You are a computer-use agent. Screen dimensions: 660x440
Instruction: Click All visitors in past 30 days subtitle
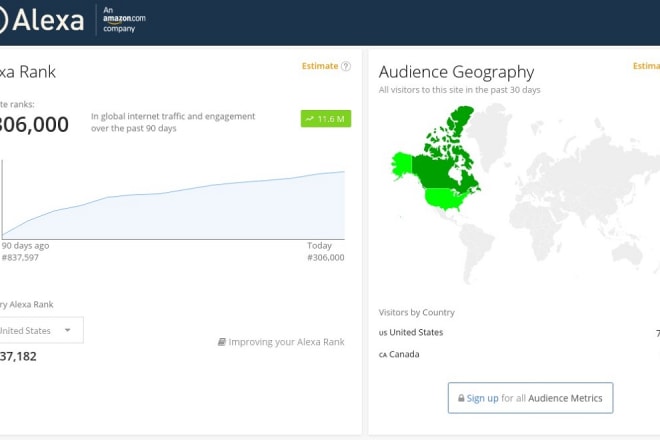point(459,90)
